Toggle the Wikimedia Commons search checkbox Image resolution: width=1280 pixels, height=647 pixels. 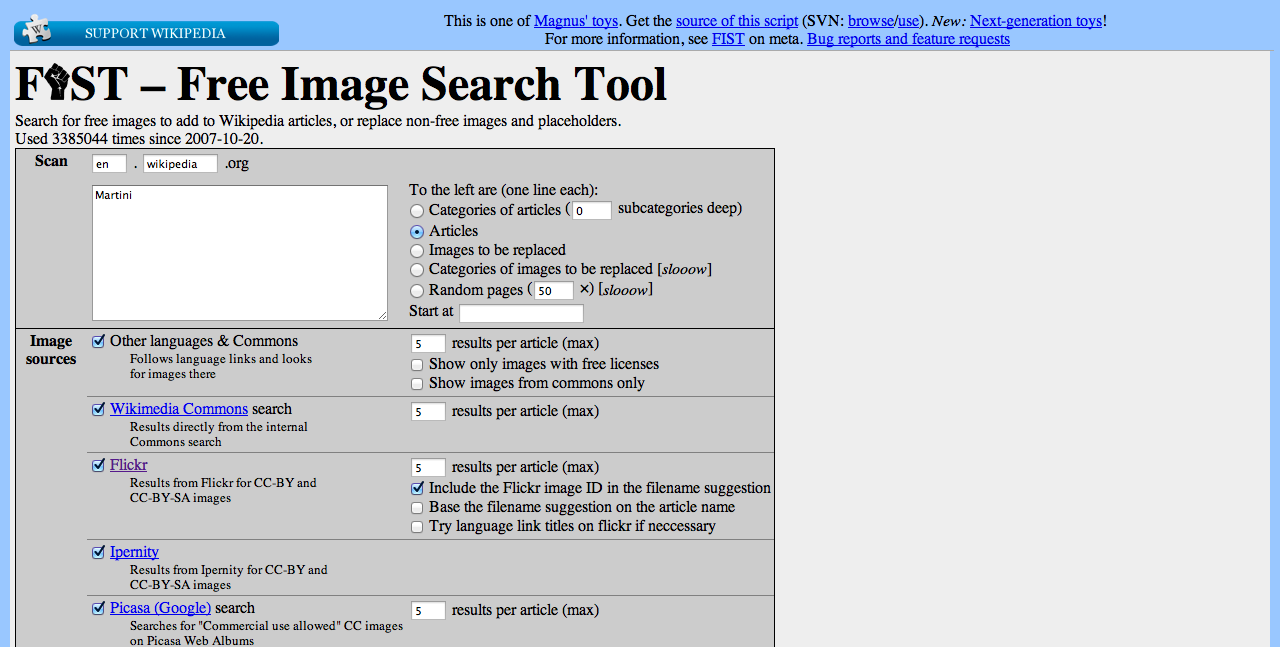pyautogui.click(x=98, y=409)
